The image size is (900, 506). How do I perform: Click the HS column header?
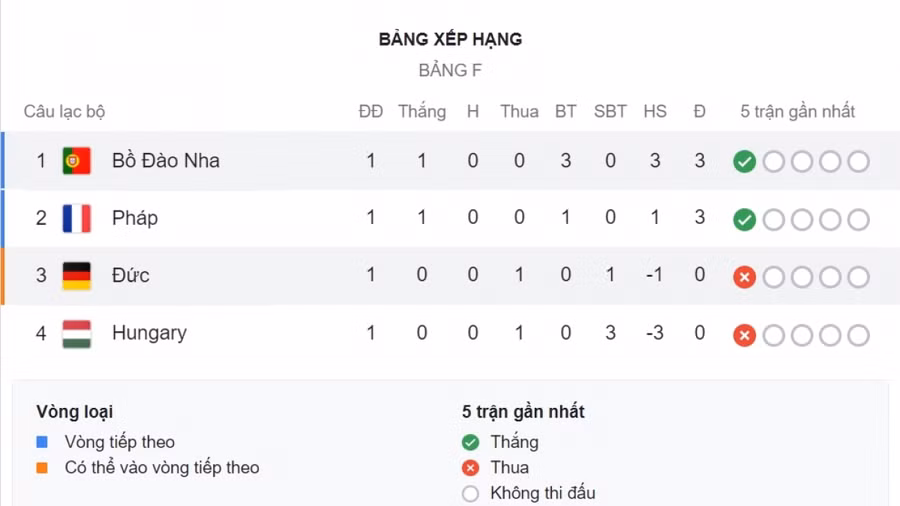(655, 112)
